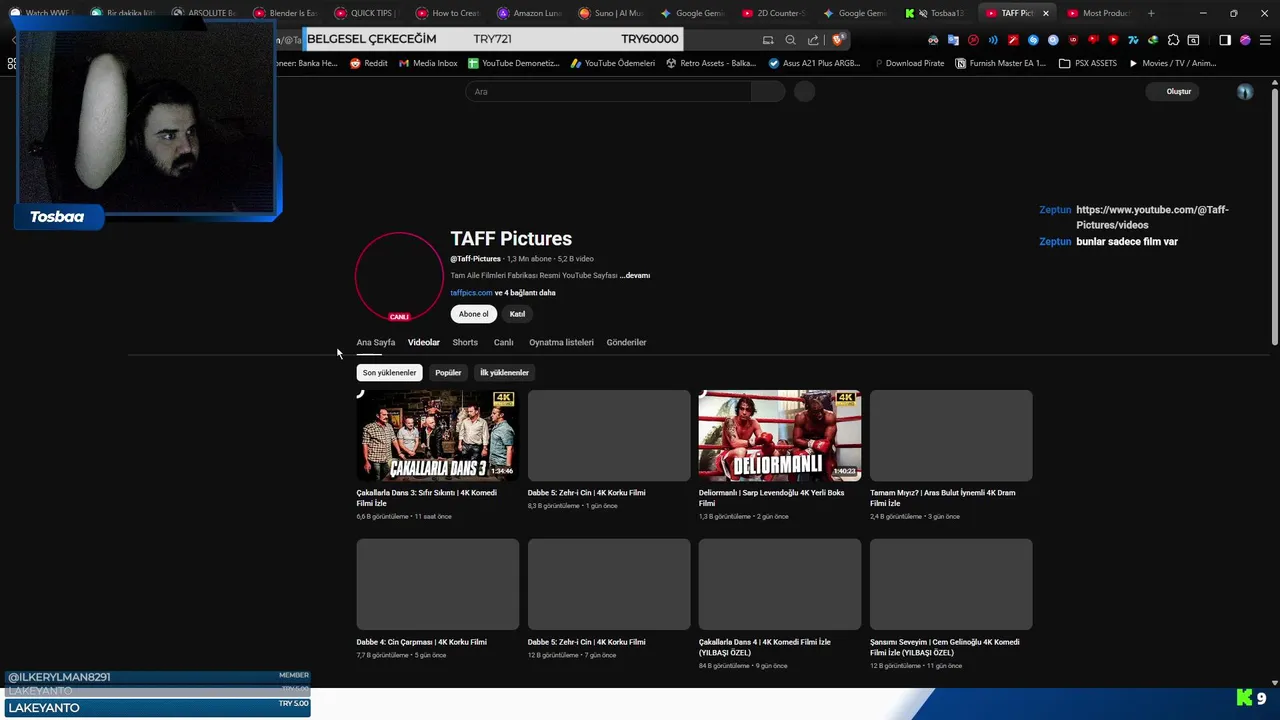Open the Reddit bookmark
The height and width of the screenshot is (720, 1280).
point(368,63)
